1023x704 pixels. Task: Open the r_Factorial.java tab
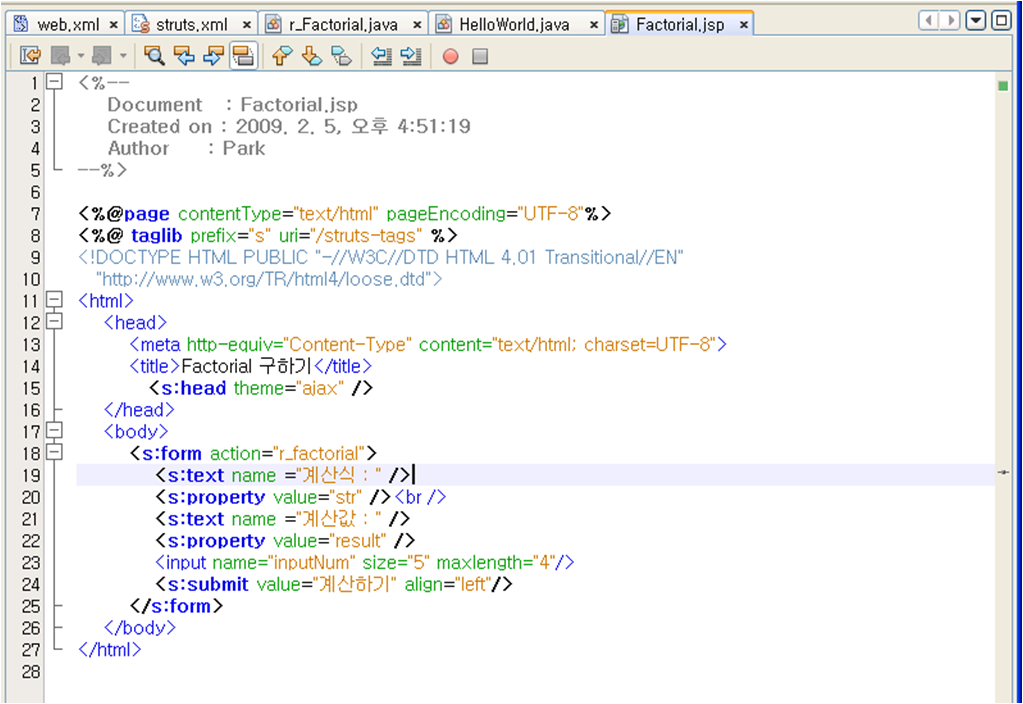pyautogui.click(x=343, y=25)
